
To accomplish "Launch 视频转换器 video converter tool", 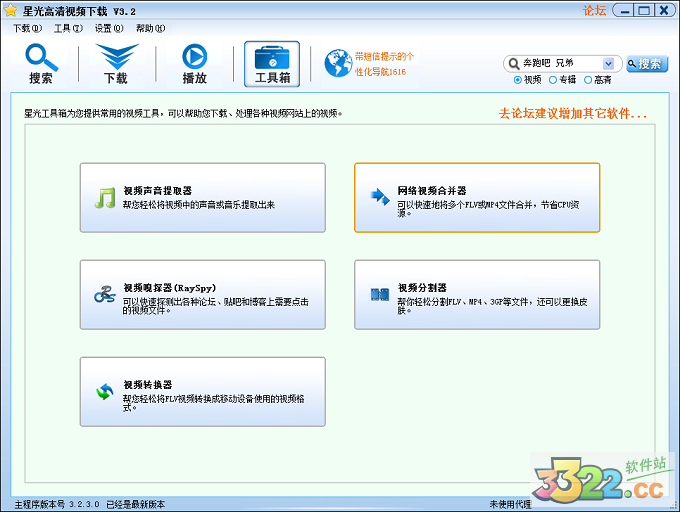I will (x=203, y=392).
